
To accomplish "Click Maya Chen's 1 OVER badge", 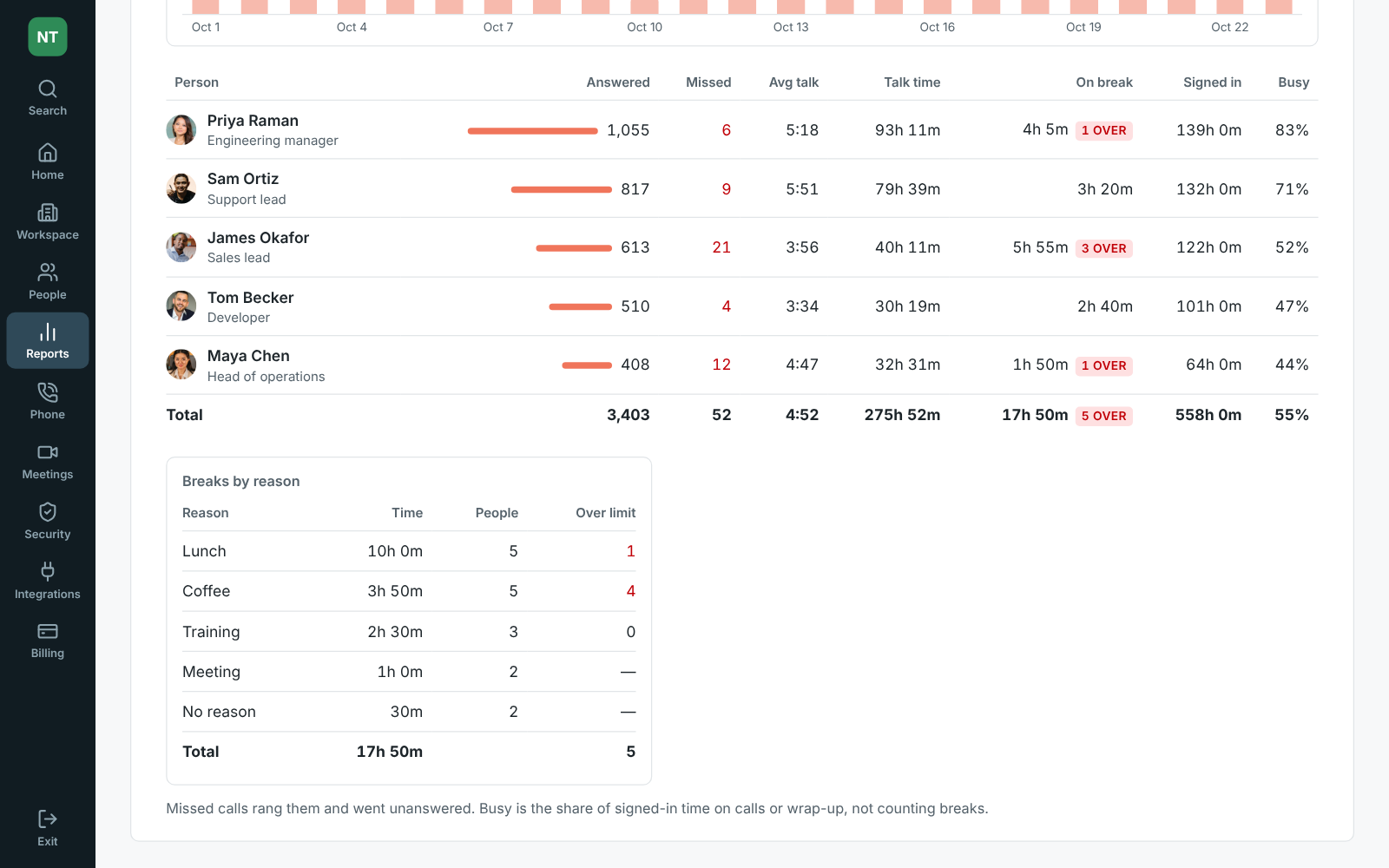I will coord(1104,365).
